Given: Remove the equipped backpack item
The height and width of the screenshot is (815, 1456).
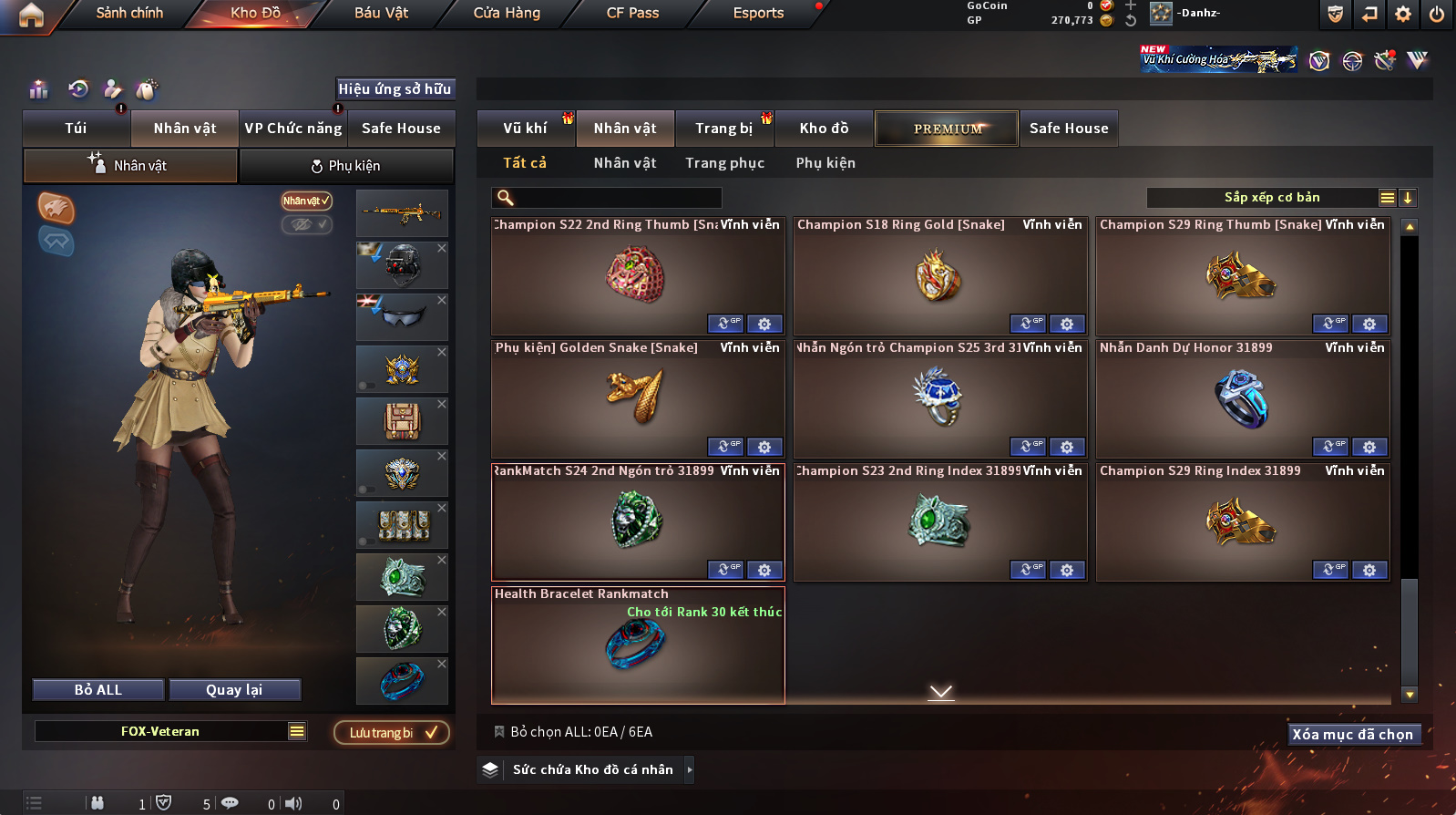Looking at the screenshot, I should (x=442, y=404).
